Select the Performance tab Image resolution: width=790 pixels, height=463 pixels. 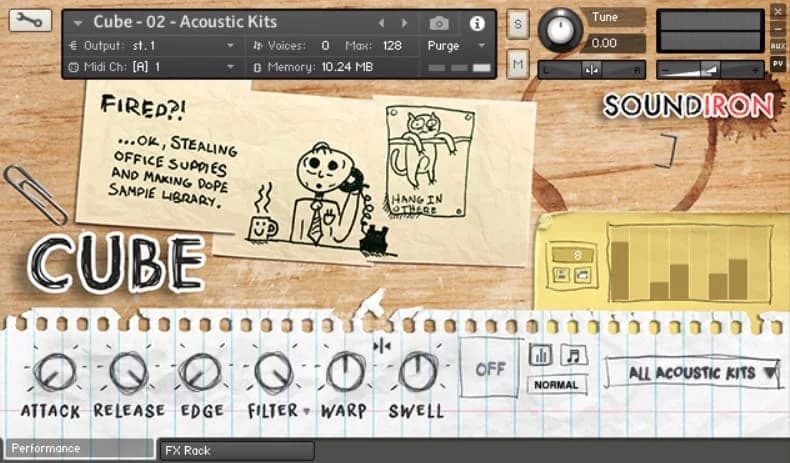pyautogui.click(x=78, y=449)
